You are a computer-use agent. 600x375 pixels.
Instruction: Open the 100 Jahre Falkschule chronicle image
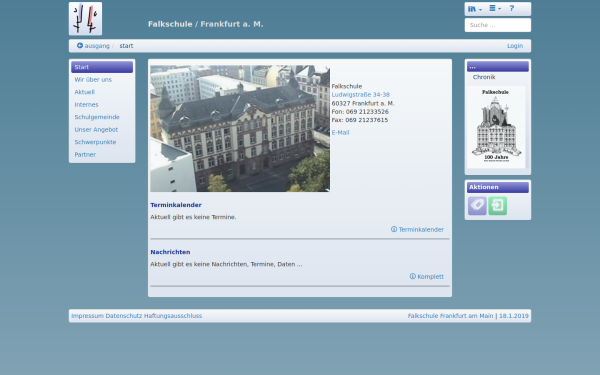pos(496,127)
